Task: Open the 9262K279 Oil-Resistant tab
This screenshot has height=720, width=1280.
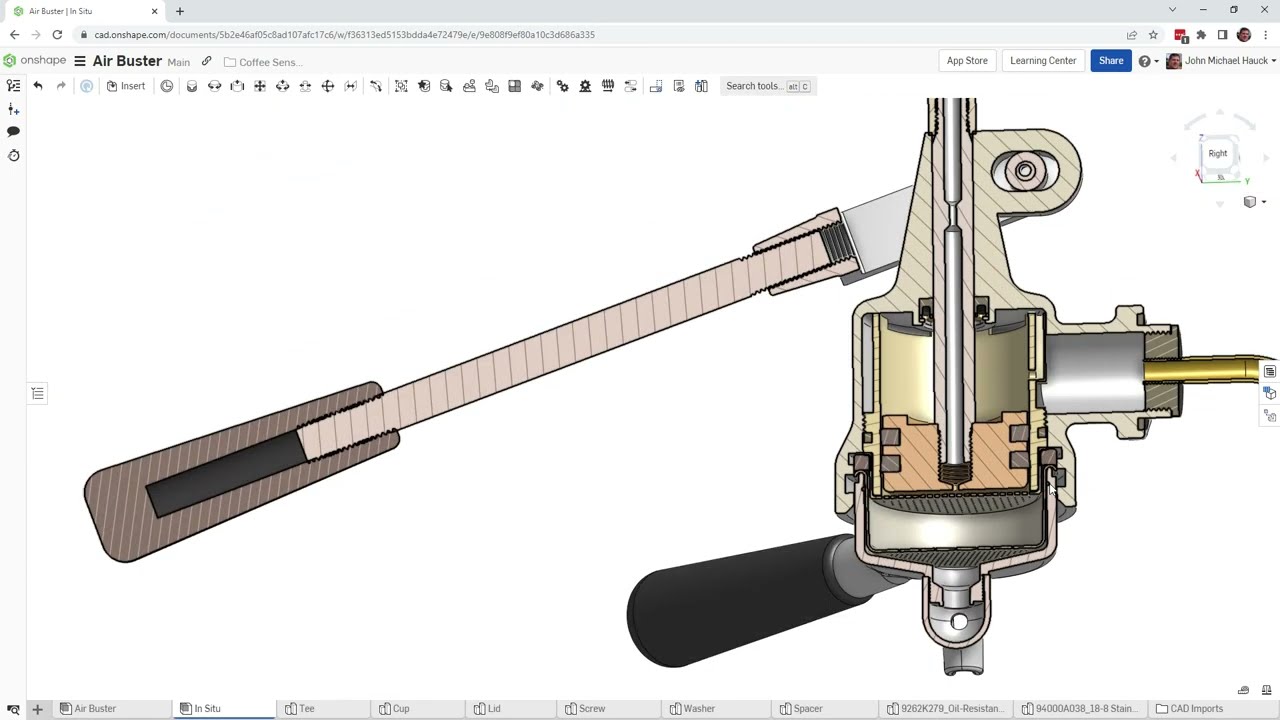Action: click(x=944, y=708)
